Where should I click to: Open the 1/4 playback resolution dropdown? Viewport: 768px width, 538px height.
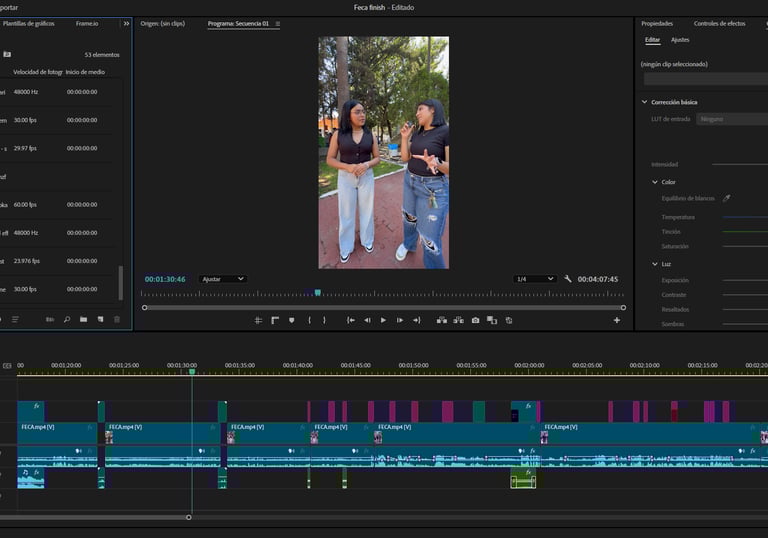point(534,279)
